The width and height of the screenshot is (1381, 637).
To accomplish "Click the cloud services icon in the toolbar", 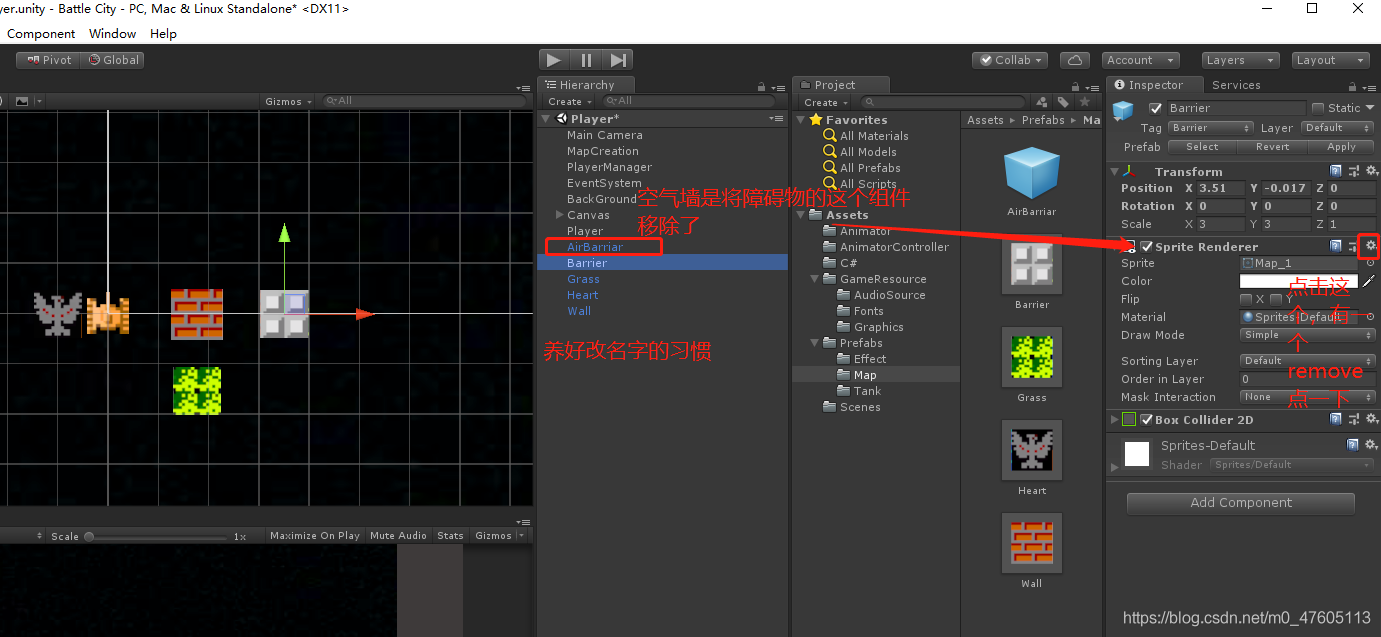I will [x=1075, y=59].
